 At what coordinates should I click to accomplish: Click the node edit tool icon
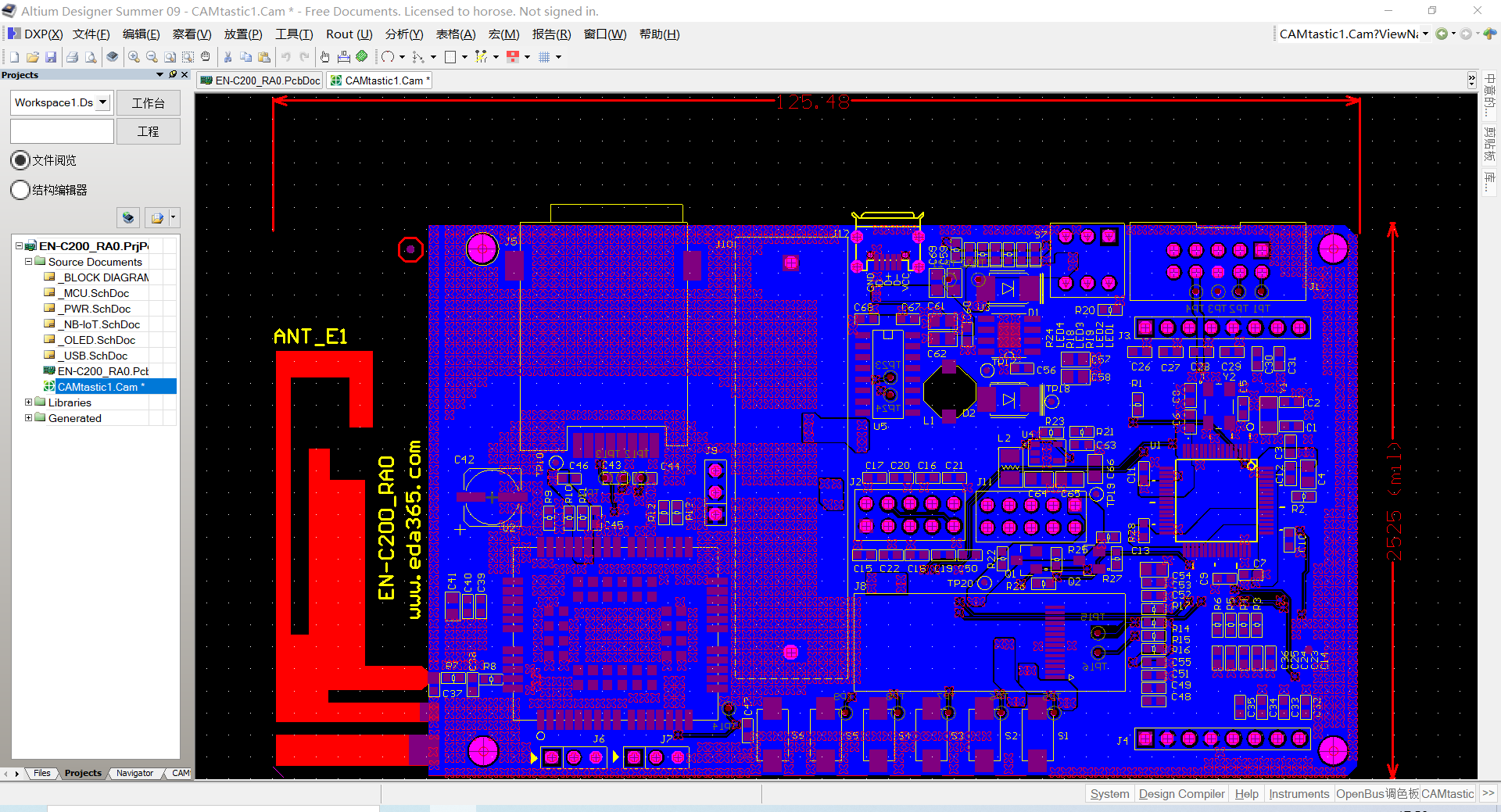[x=418, y=57]
